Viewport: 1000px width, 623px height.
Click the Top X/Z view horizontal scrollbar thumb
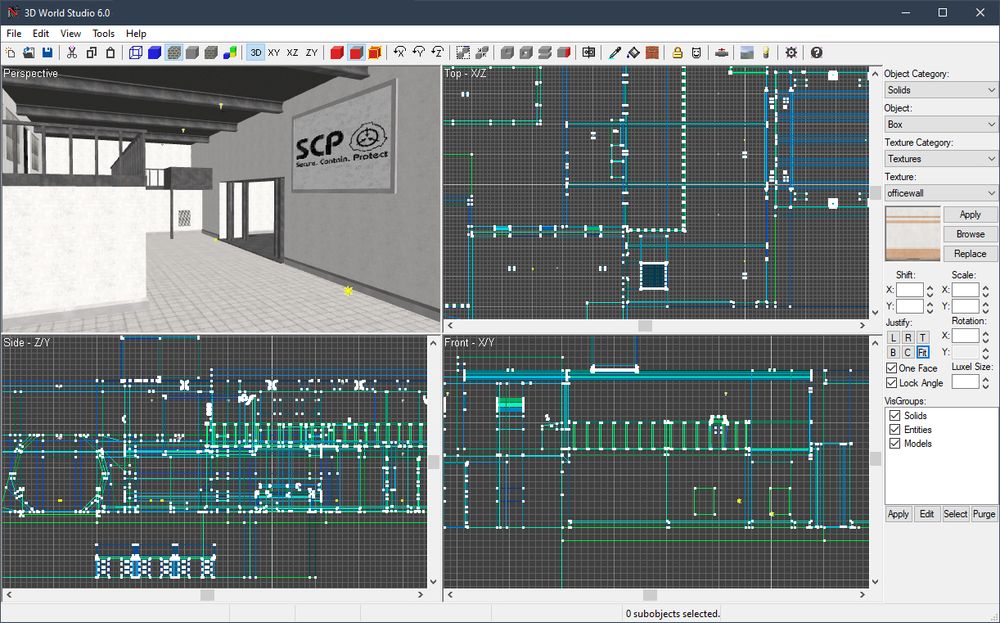pos(645,325)
